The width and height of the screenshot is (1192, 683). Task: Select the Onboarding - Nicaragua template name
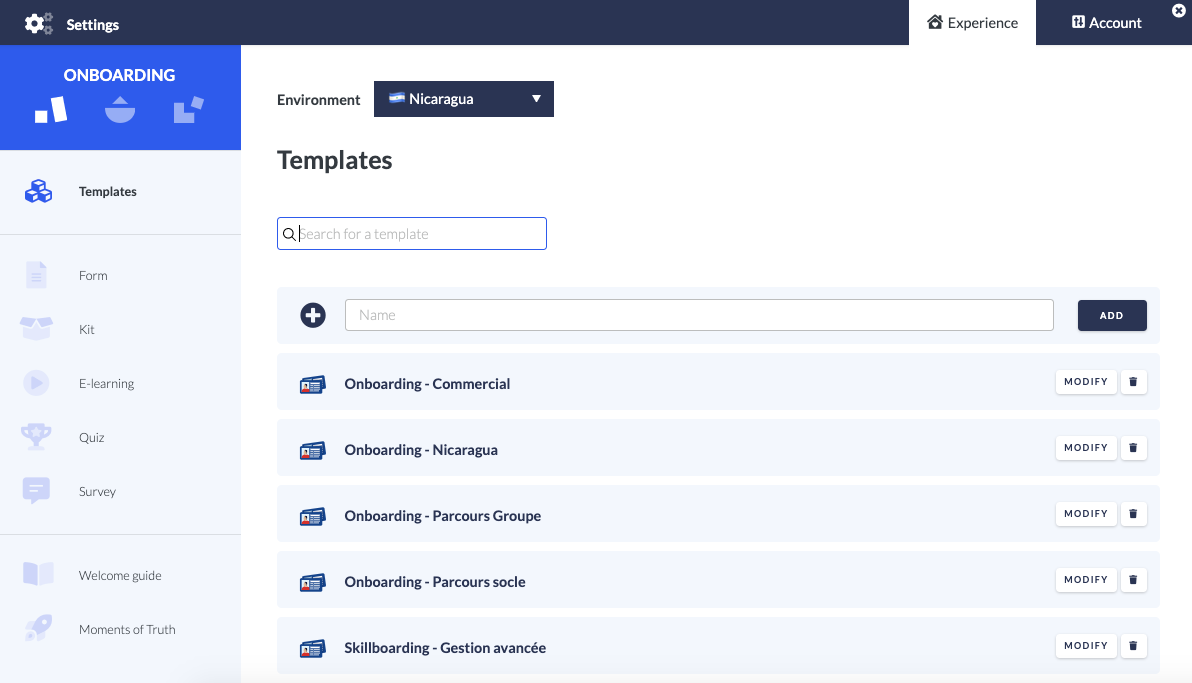421,450
